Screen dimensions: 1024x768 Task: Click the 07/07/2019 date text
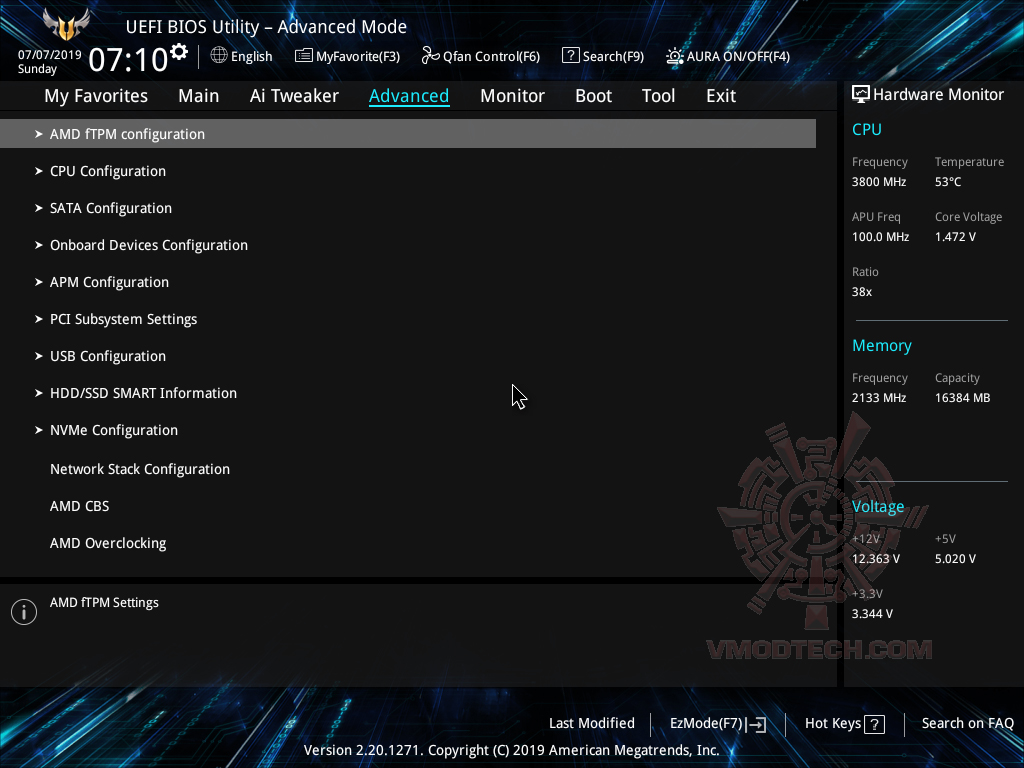[x=50, y=55]
